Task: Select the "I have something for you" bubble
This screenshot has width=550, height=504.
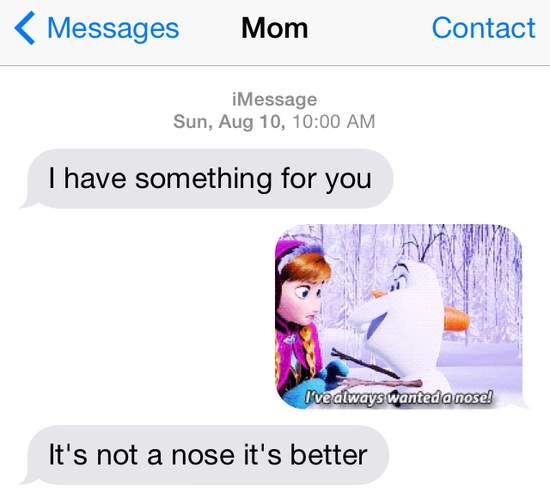Action: click(207, 179)
